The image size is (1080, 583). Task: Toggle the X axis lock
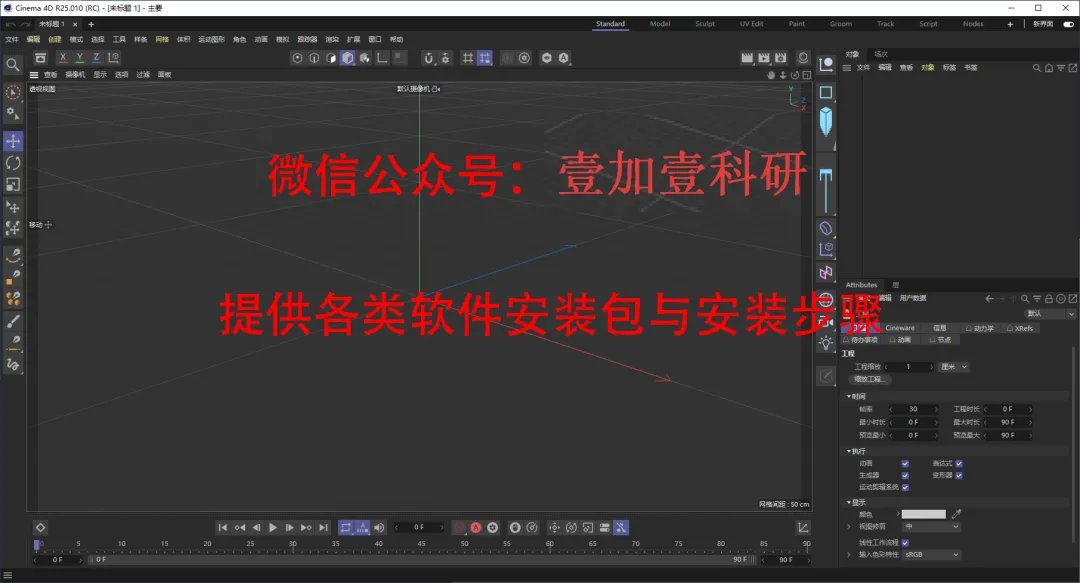click(x=63, y=58)
